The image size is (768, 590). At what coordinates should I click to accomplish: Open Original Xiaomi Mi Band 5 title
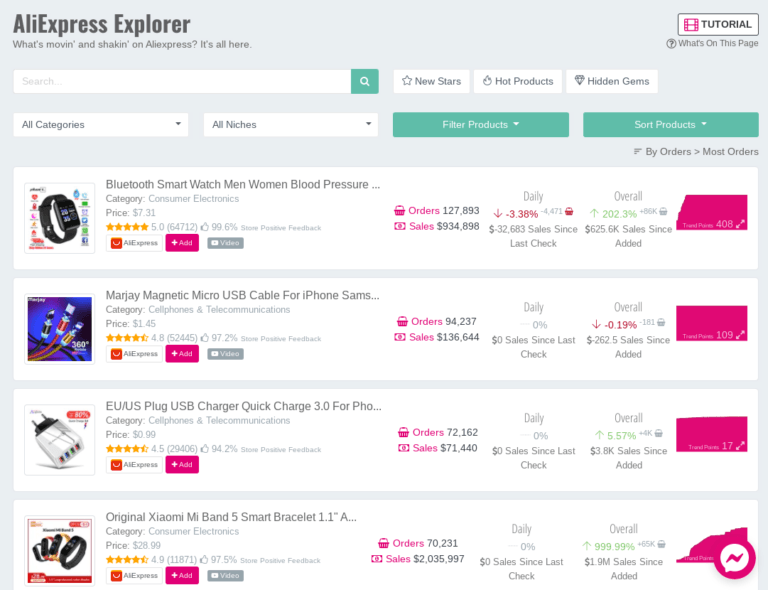(x=231, y=517)
